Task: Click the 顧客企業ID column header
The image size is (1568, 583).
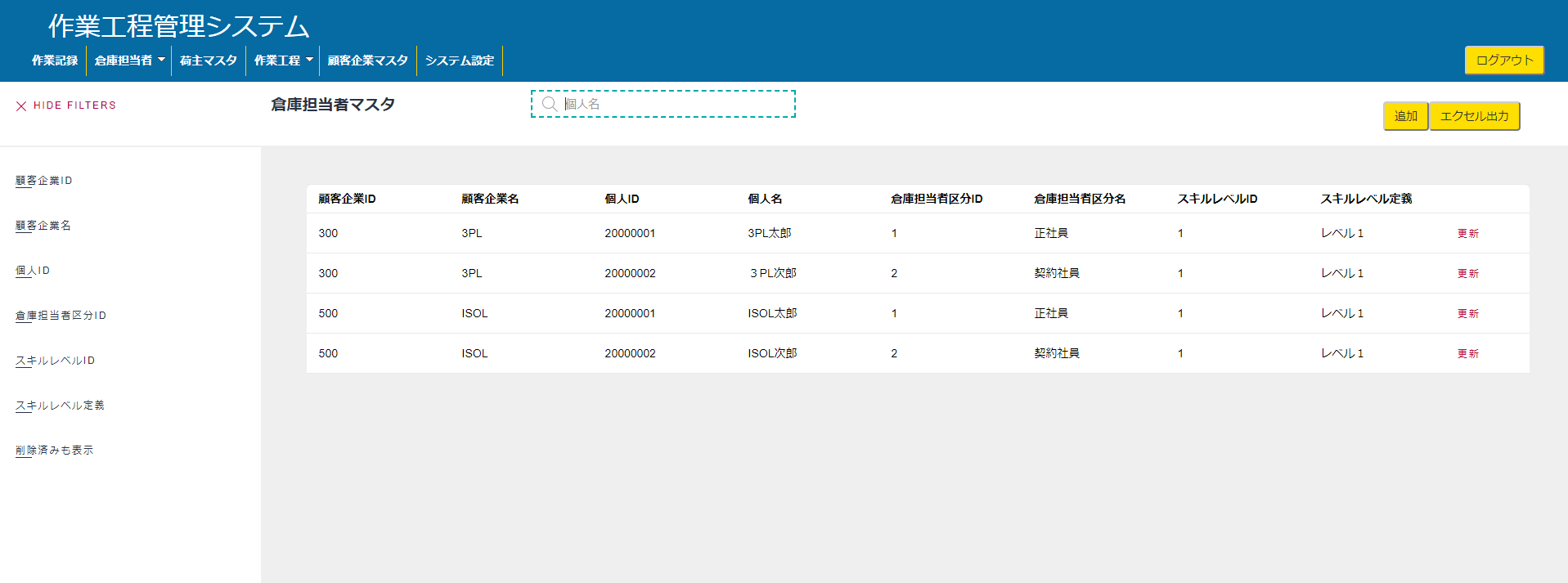Action: tap(348, 199)
